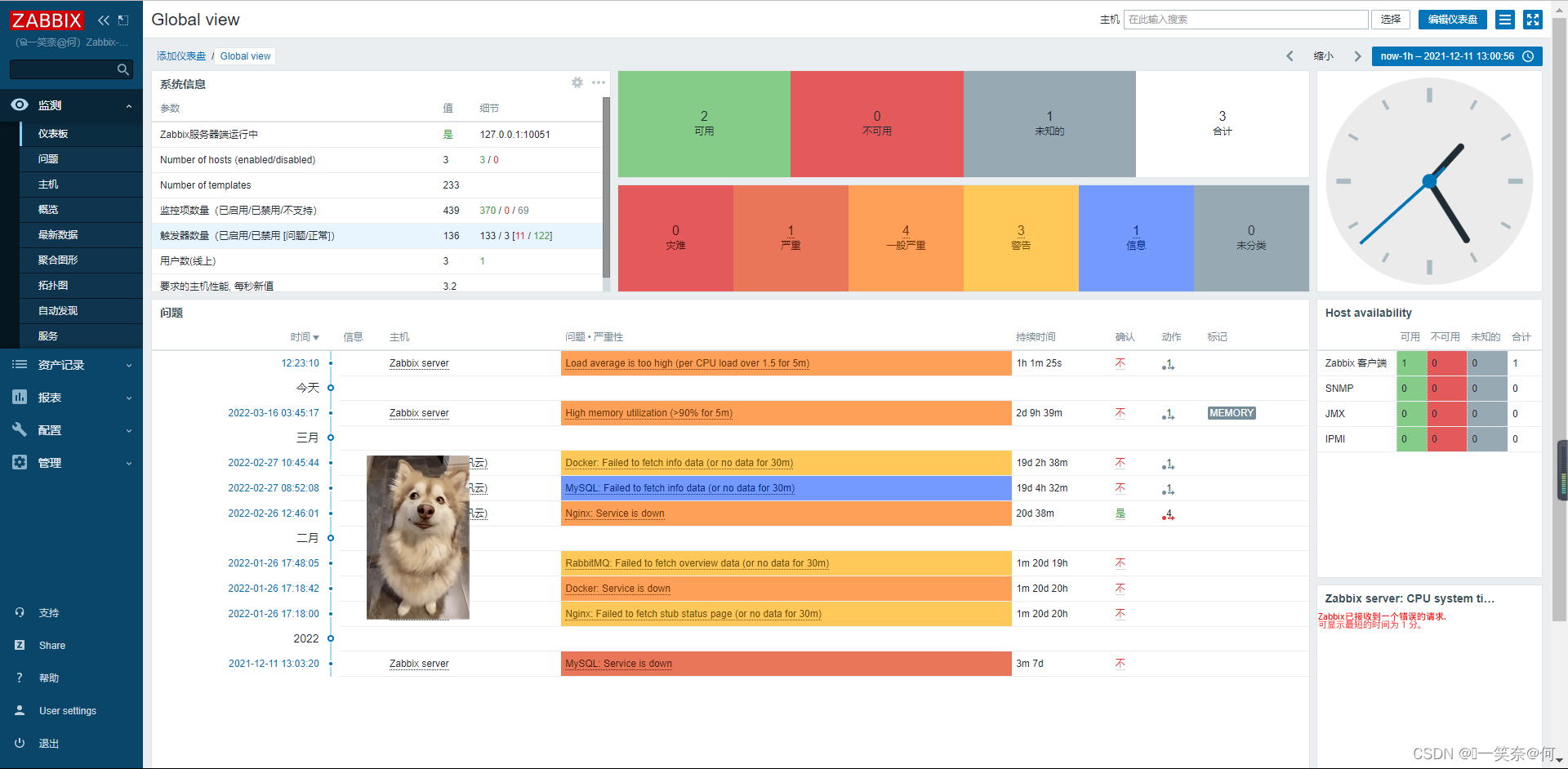
Task: Expand the 管理 menu chevron
Action: click(x=129, y=464)
